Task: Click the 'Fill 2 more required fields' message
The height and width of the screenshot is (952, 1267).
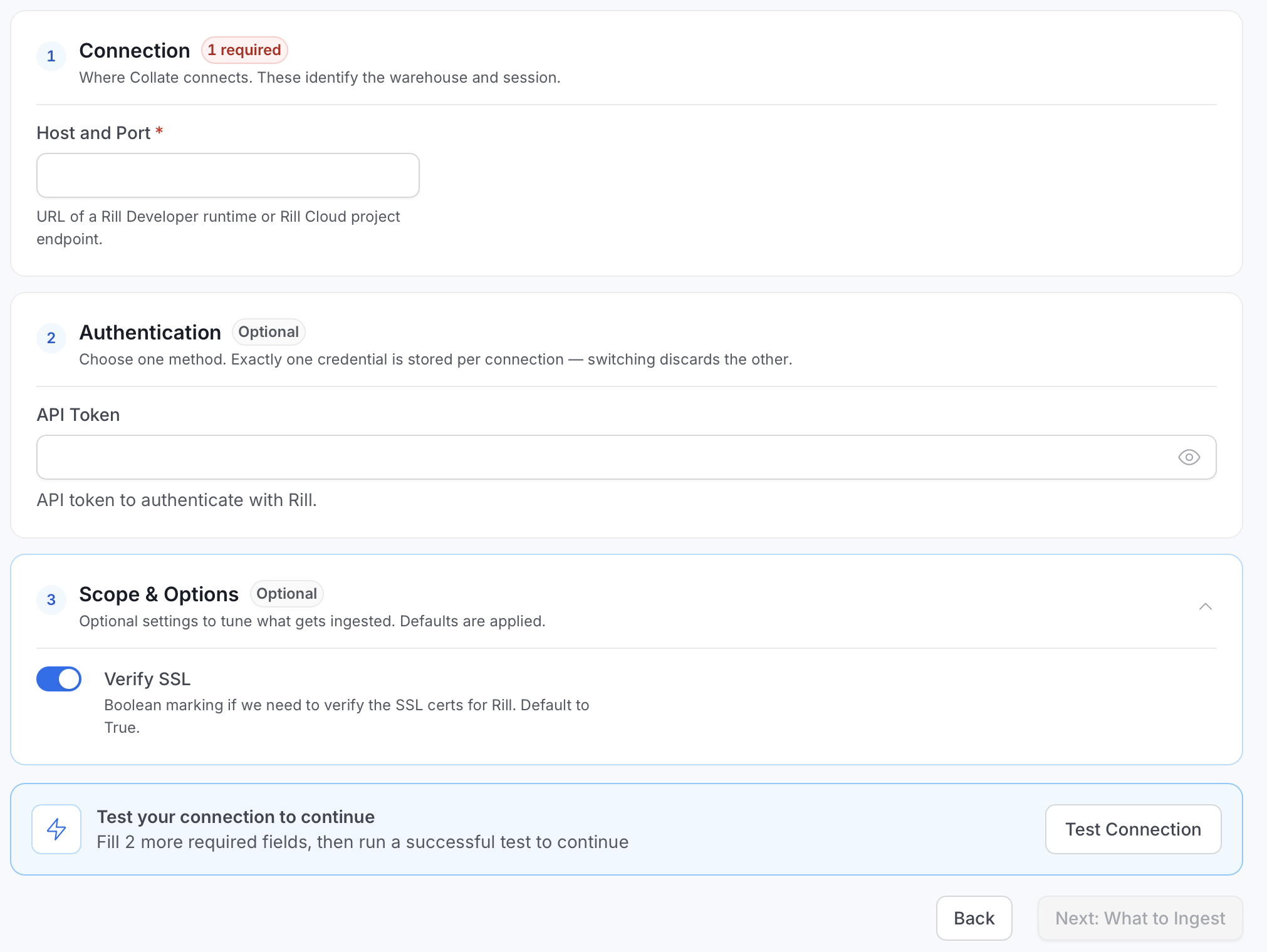Action: click(x=362, y=842)
